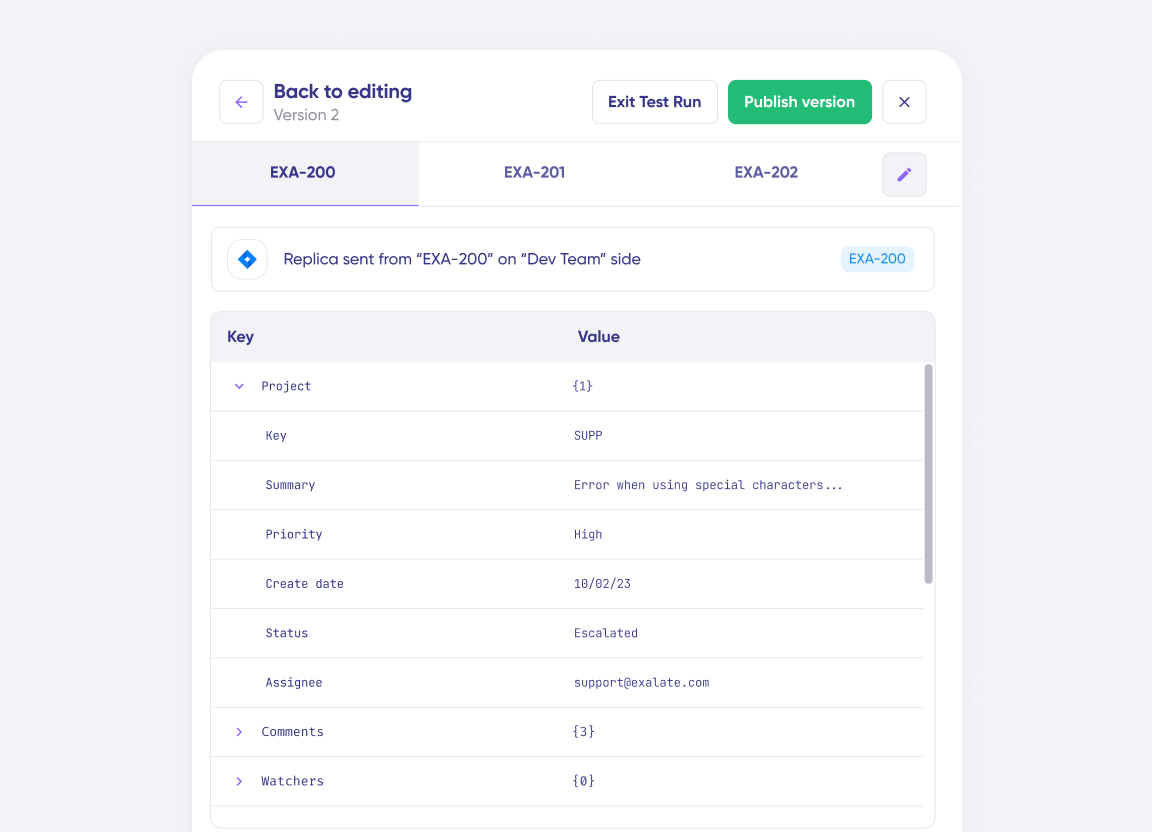Click the pencil edit icon

[x=904, y=175]
